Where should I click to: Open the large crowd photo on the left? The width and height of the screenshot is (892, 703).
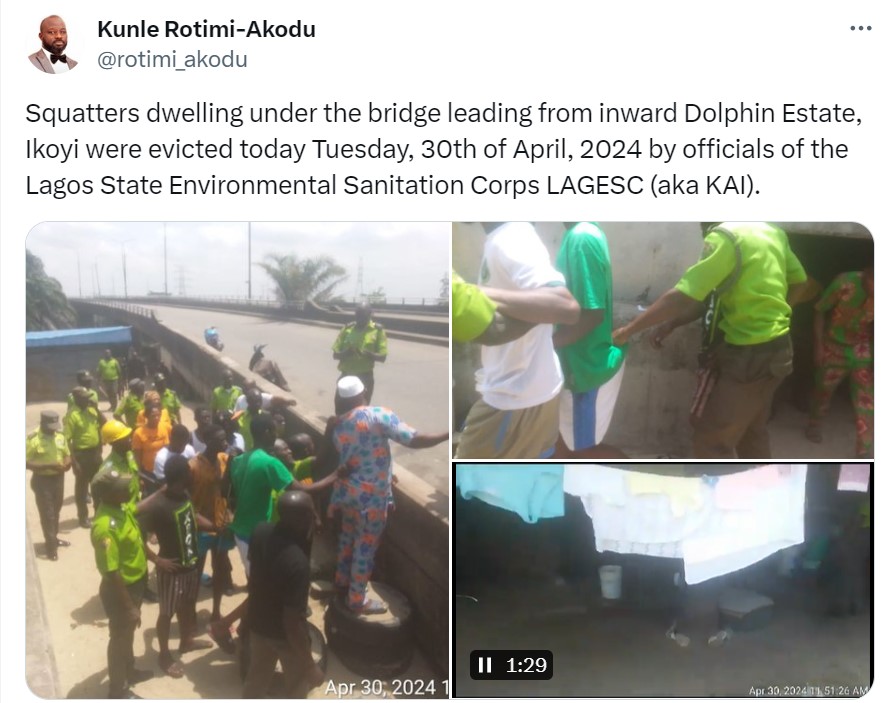(237, 460)
